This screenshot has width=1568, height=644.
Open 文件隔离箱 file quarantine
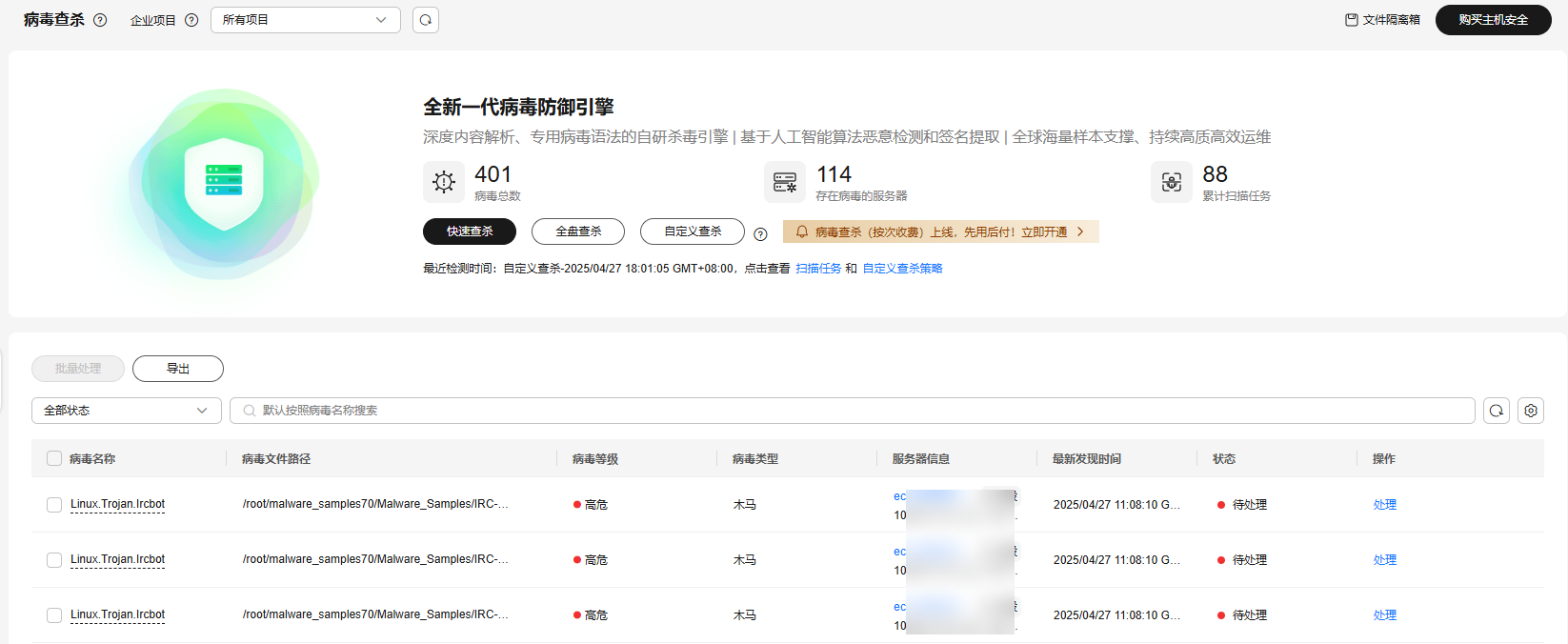click(x=1382, y=20)
